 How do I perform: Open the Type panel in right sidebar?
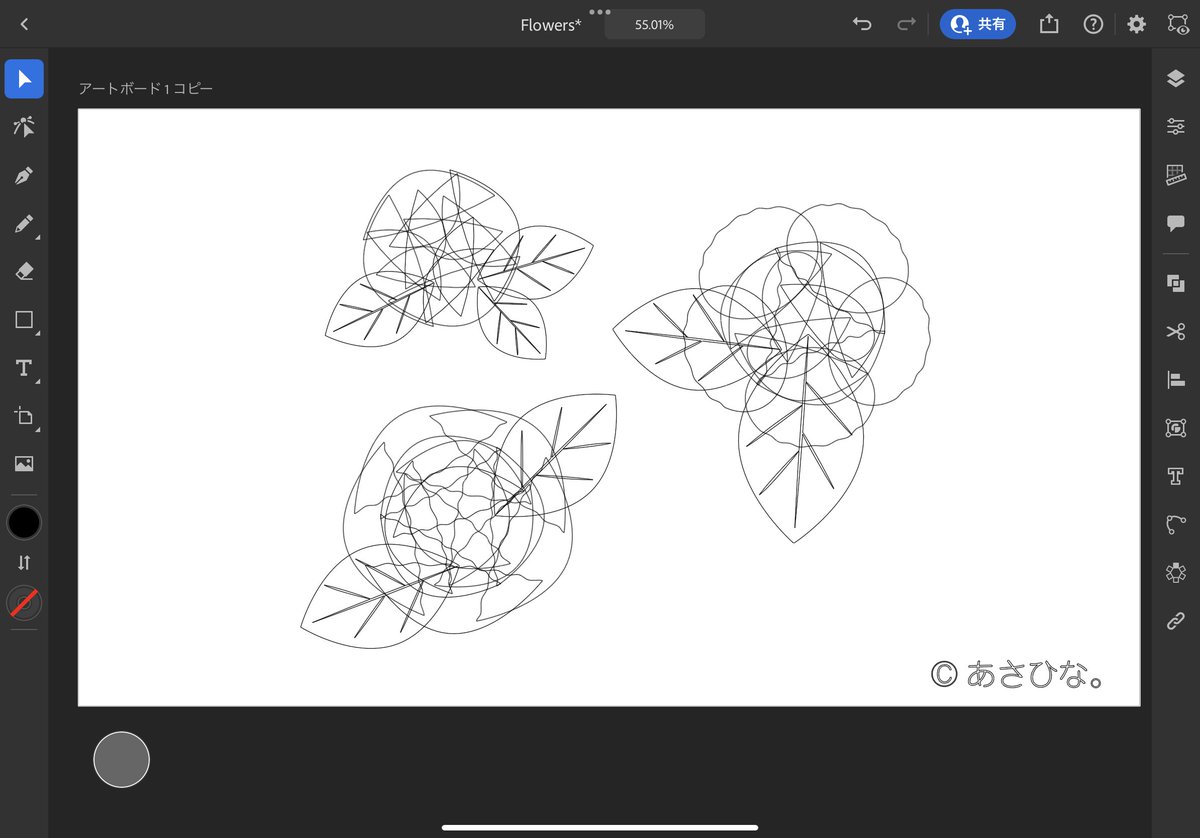pos(1176,475)
